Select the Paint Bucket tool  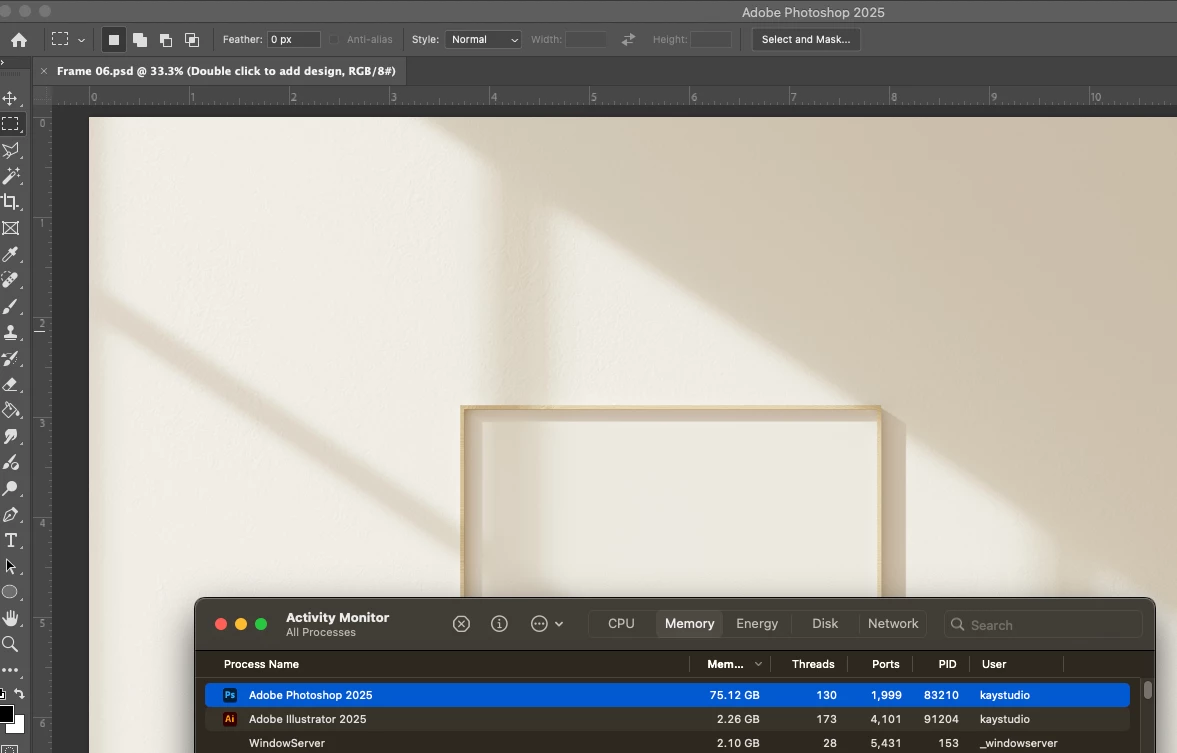tap(11, 410)
